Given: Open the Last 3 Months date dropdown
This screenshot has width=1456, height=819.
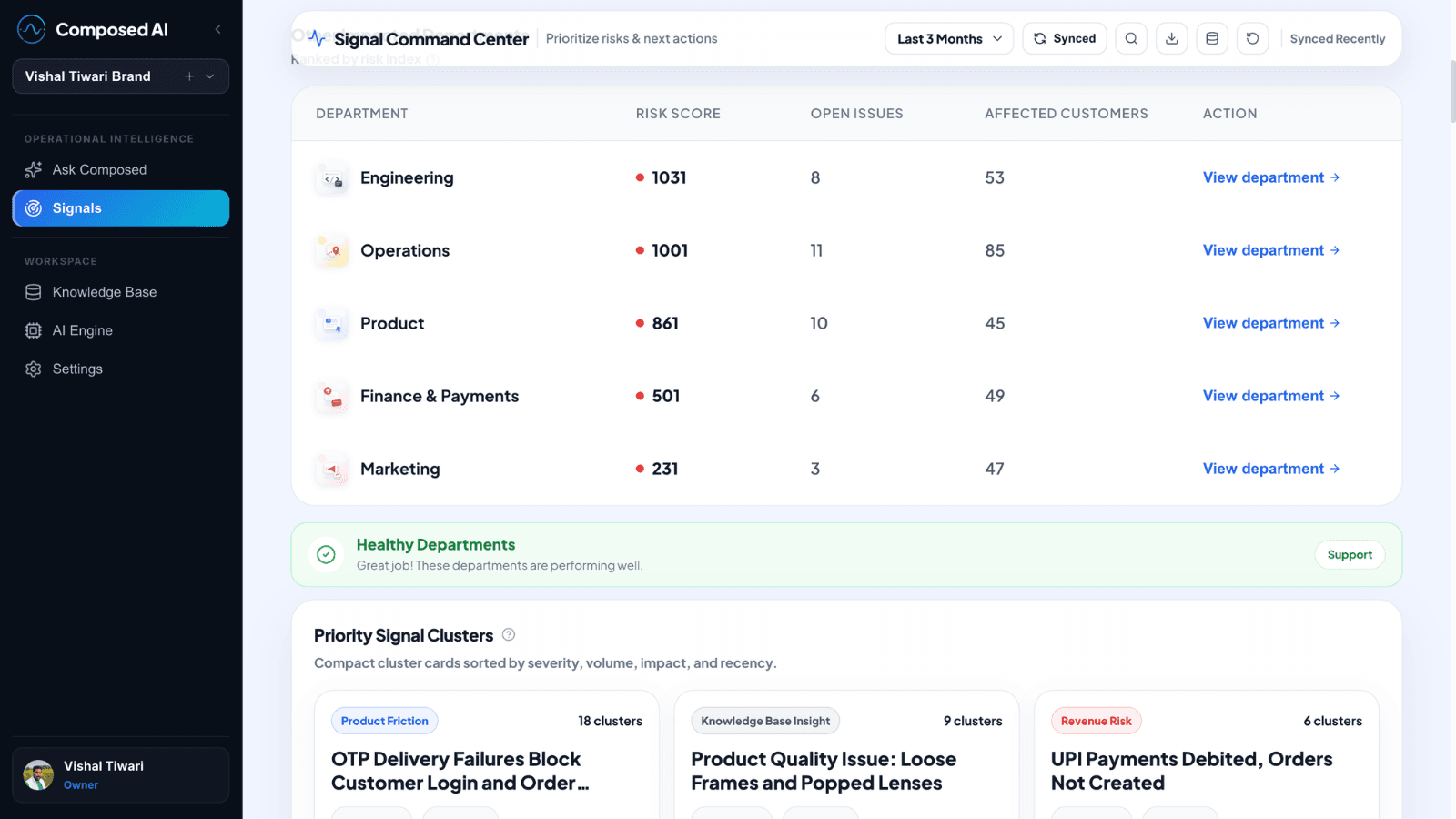Looking at the screenshot, I should [x=949, y=38].
